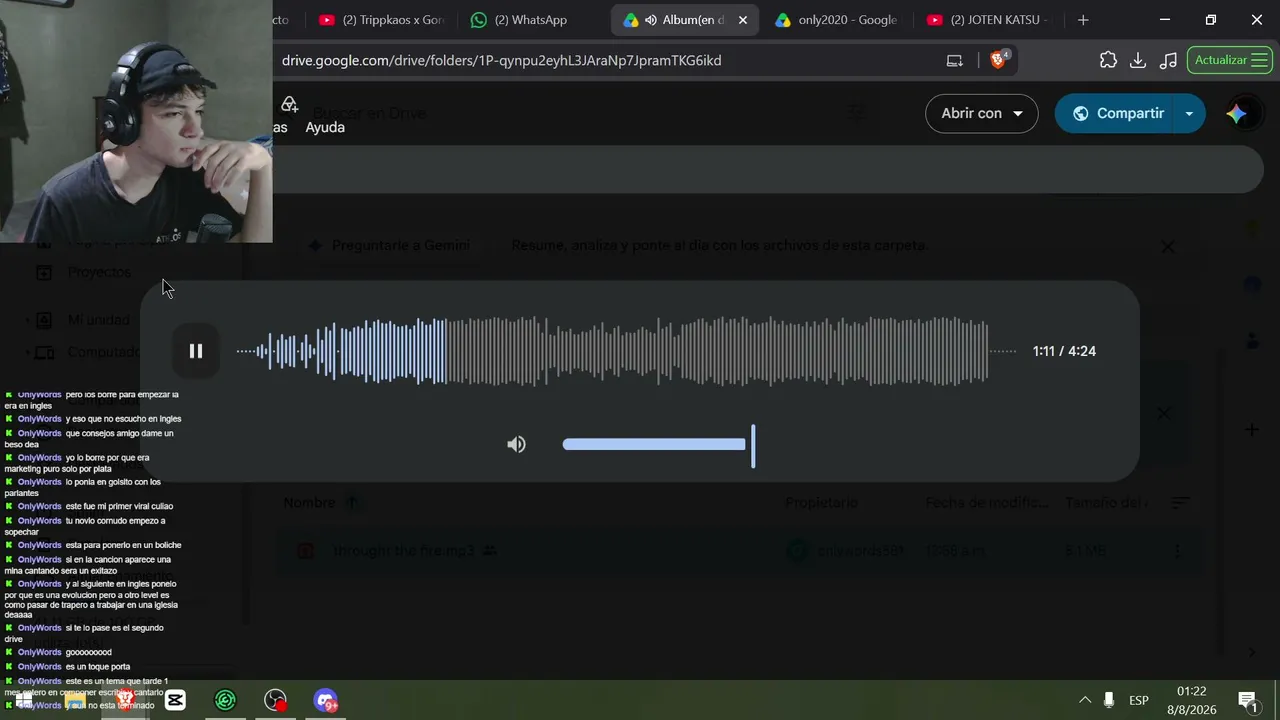Select the Album Drive tab

pyautogui.click(x=684, y=20)
